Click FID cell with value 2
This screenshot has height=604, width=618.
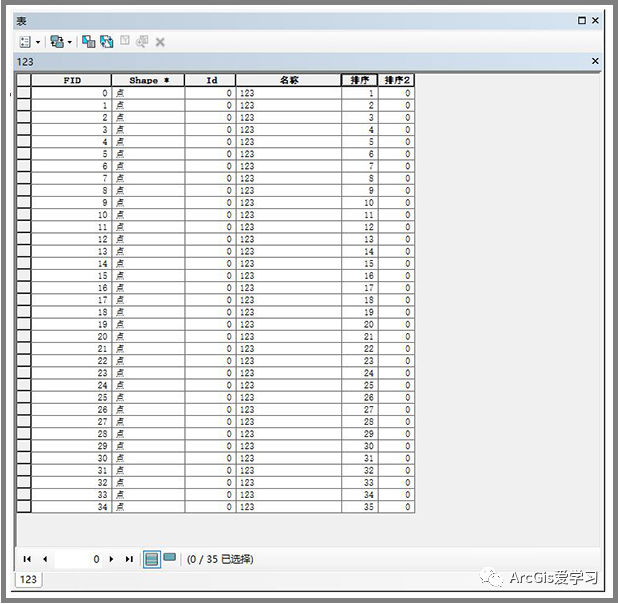pyautogui.click(x=71, y=117)
